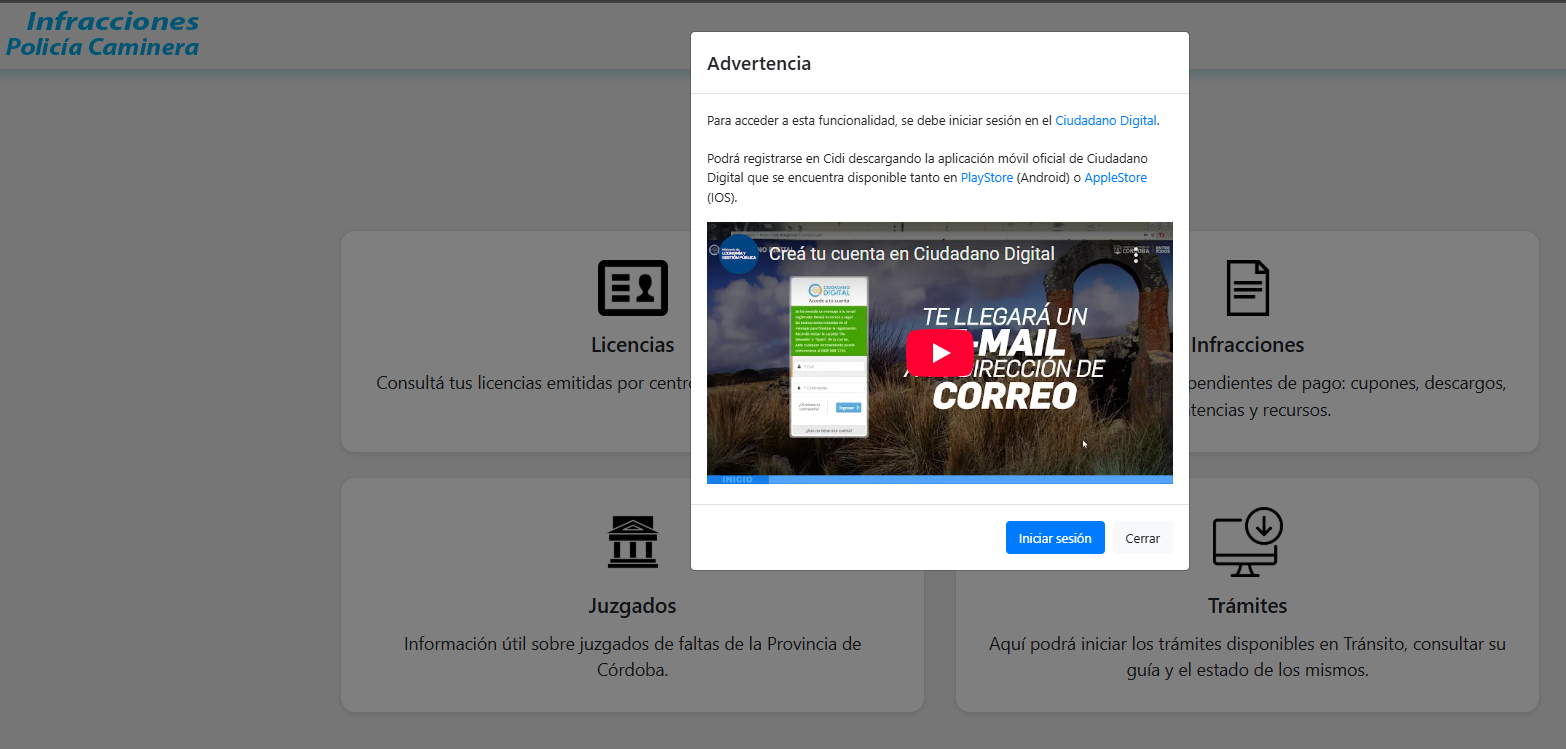Screen dimensions: 1566x749
Task: Click the Infracciones document icon
Action: click(1247, 288)
